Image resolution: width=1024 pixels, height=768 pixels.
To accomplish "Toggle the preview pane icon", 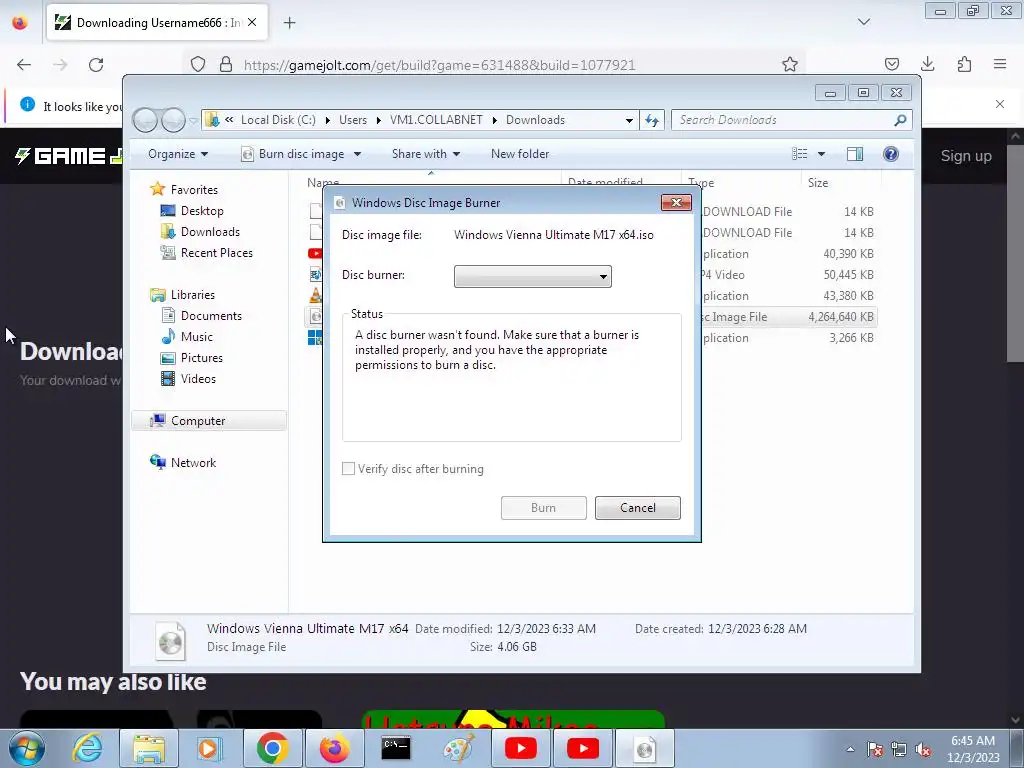I will pos(854,154).
